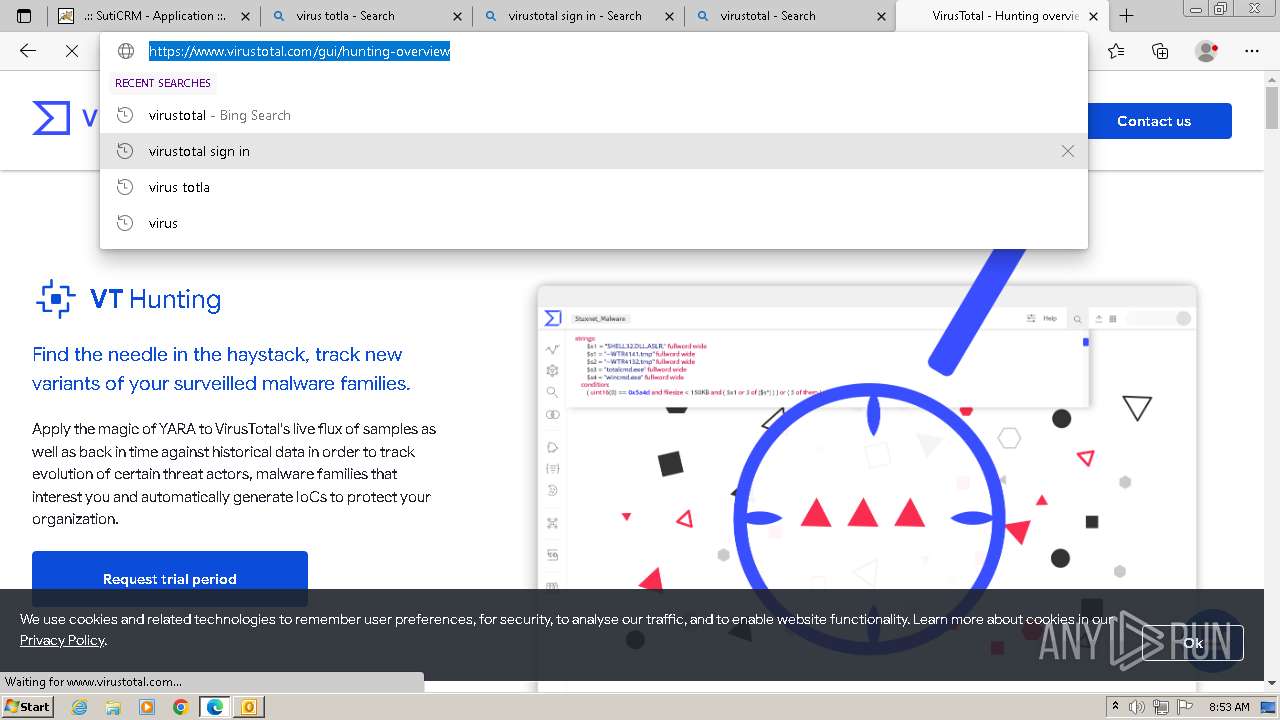The width and height of the screenshot is (1280, 720).
Task: Open the Windows Start menu
Action: pyautogui.click(x=28, y=707)
